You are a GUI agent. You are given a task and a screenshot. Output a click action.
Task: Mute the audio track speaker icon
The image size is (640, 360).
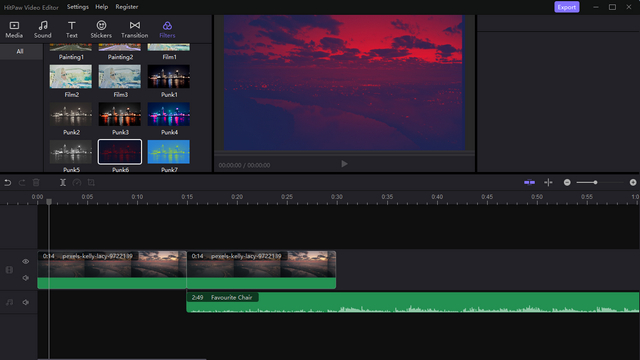click(x=26, y=302)
